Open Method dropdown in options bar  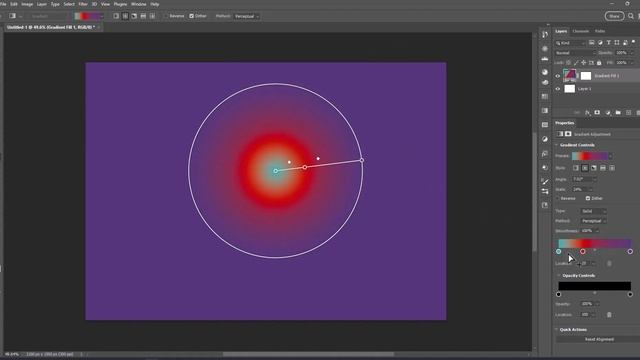pos(247,16)
